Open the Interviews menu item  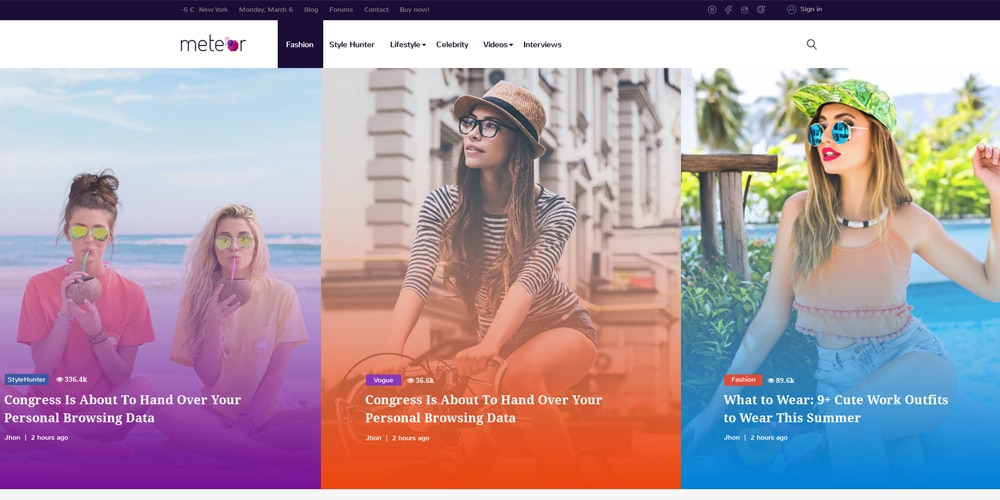(542, 45)
